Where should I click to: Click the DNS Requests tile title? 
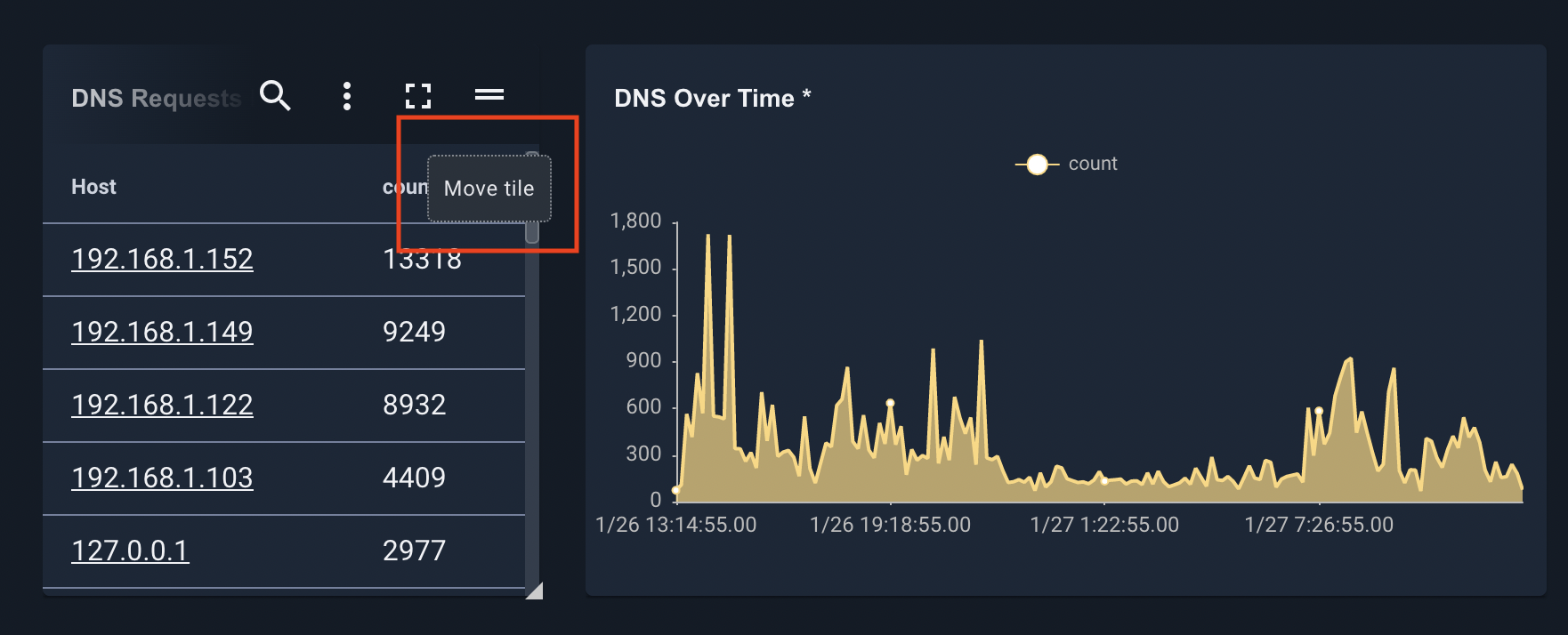click(156, 98)
